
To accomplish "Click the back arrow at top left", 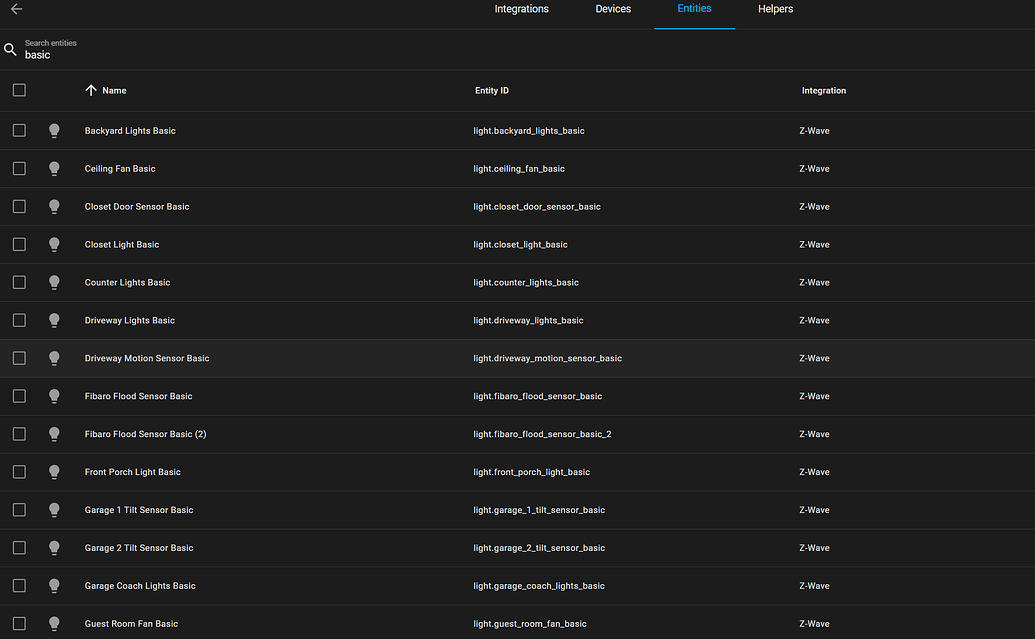I will click(x=15, y=9).
